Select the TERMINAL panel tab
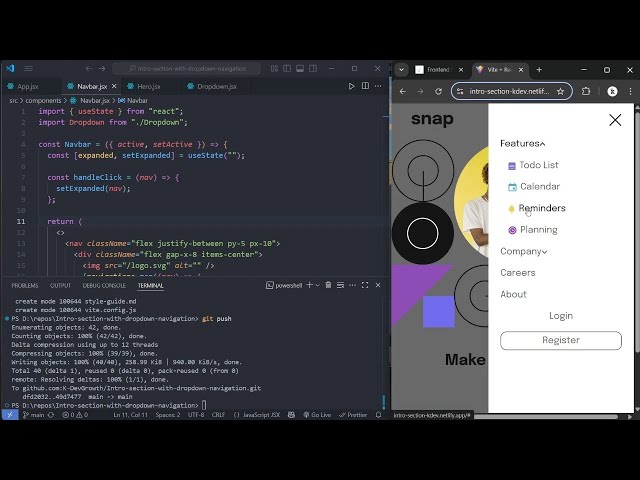This screenshot has height=480, width=640. pos(151,285)
